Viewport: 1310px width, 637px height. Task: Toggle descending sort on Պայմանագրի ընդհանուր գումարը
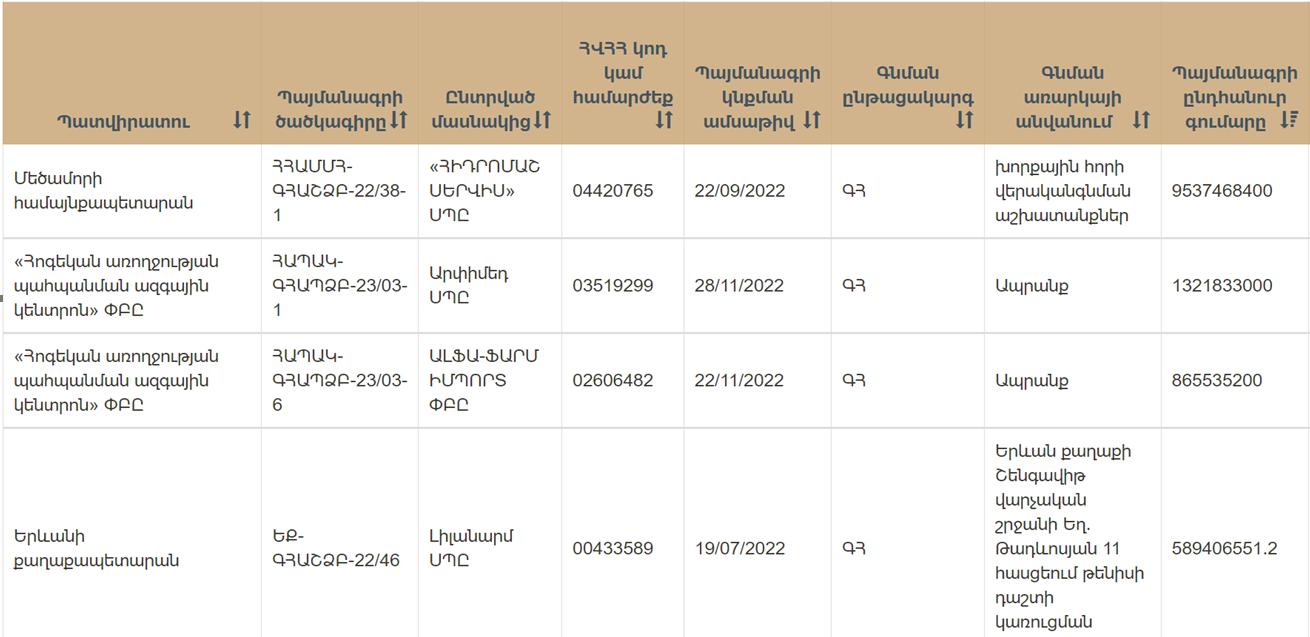pyautogui.click(x=1290, y=121)
